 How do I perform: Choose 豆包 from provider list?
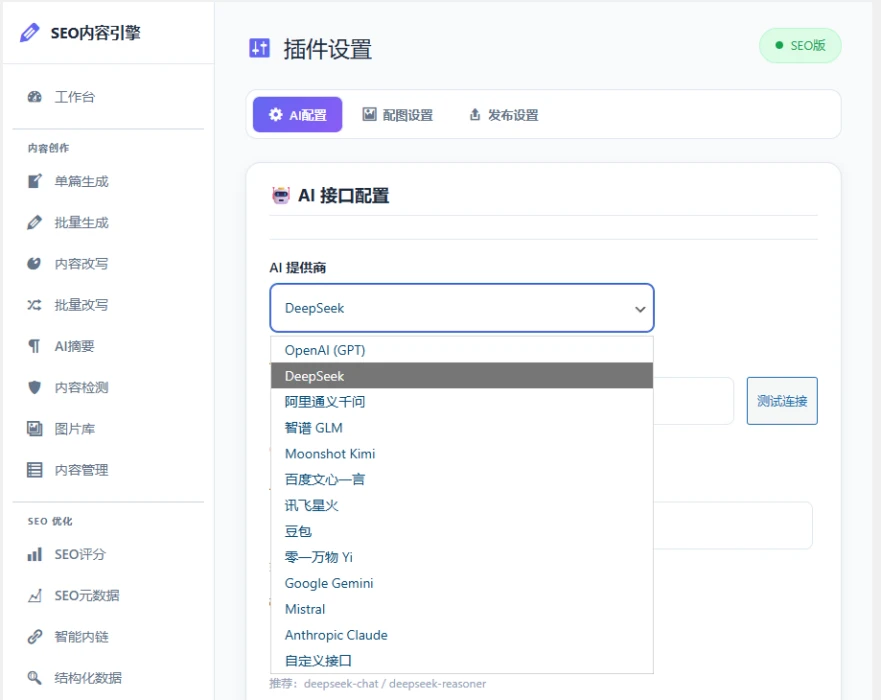(462, 531)
